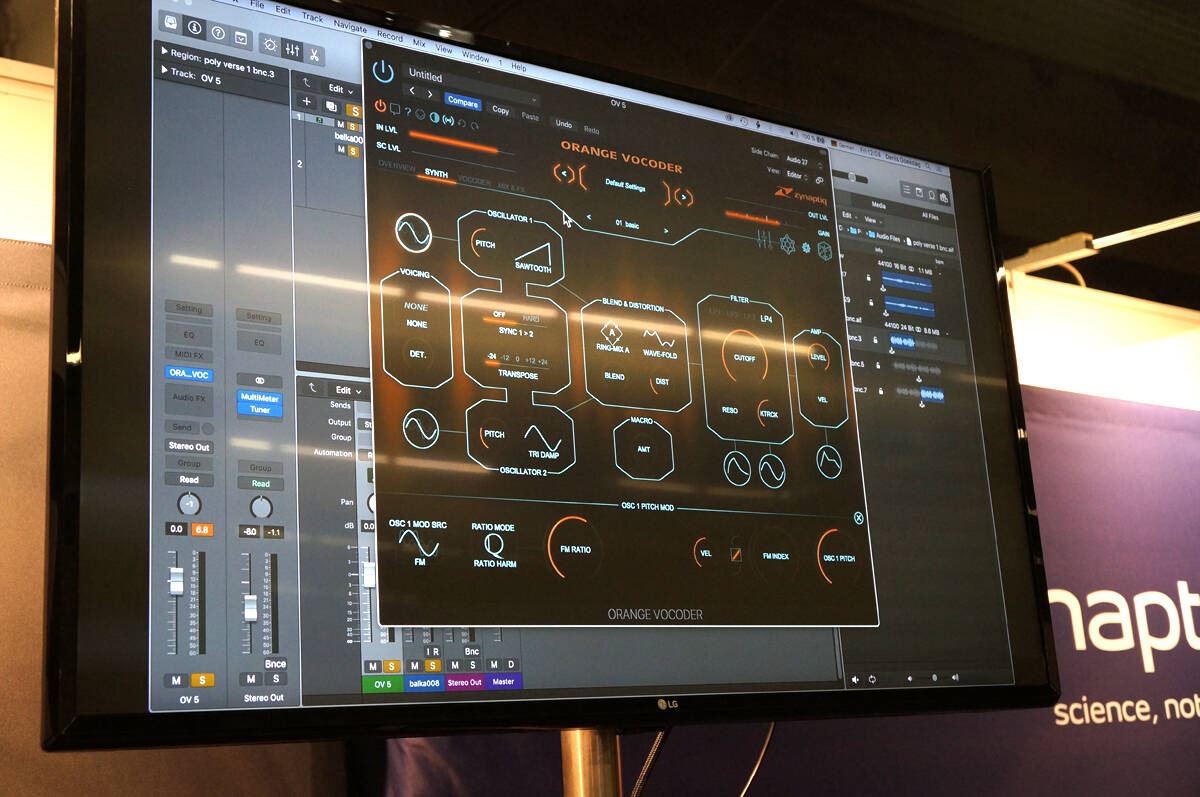
Task: Switch to the MIX & FX tab
Action: tap(510, 187)
